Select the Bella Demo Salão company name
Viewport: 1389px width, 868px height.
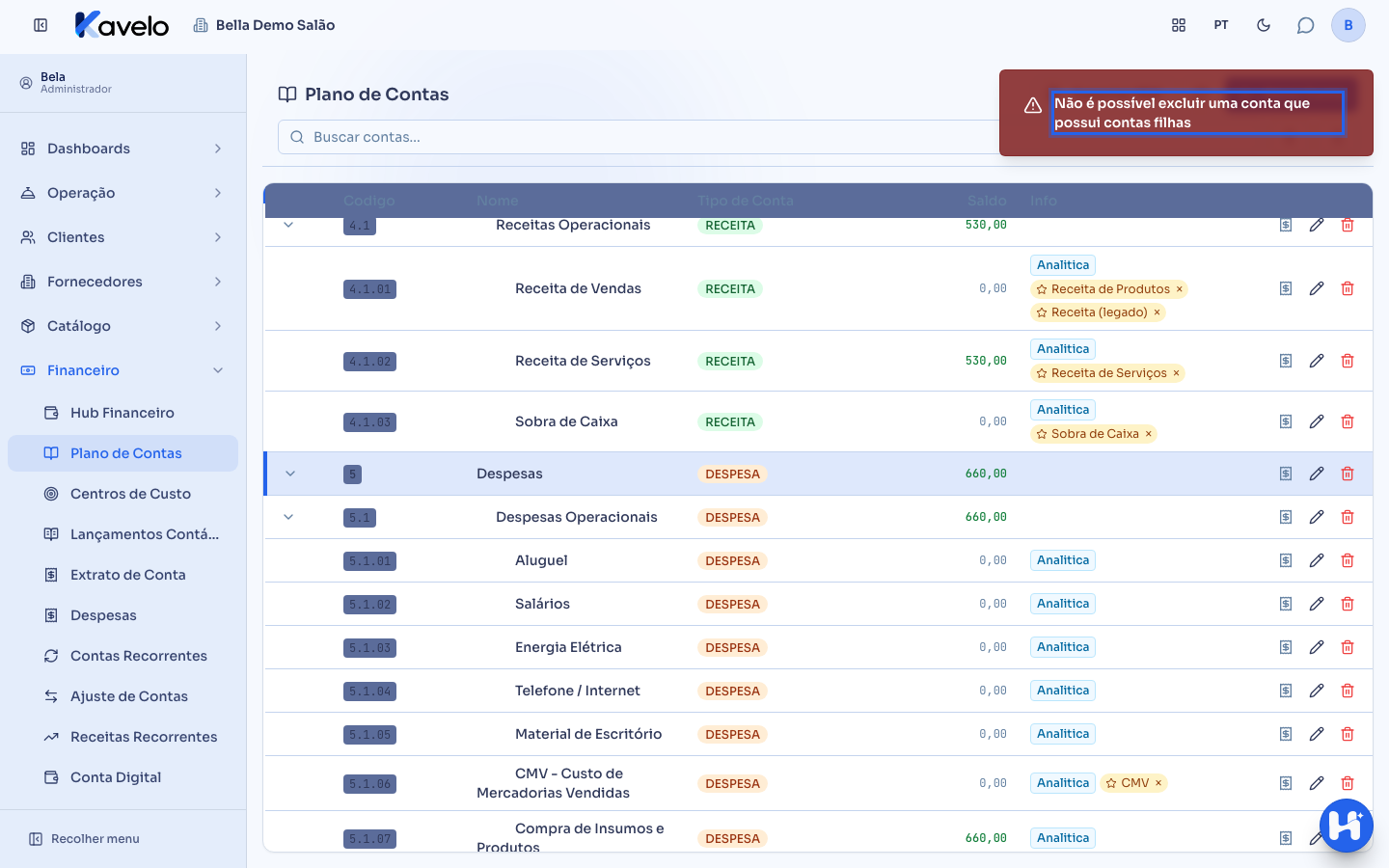click(275, 25)
